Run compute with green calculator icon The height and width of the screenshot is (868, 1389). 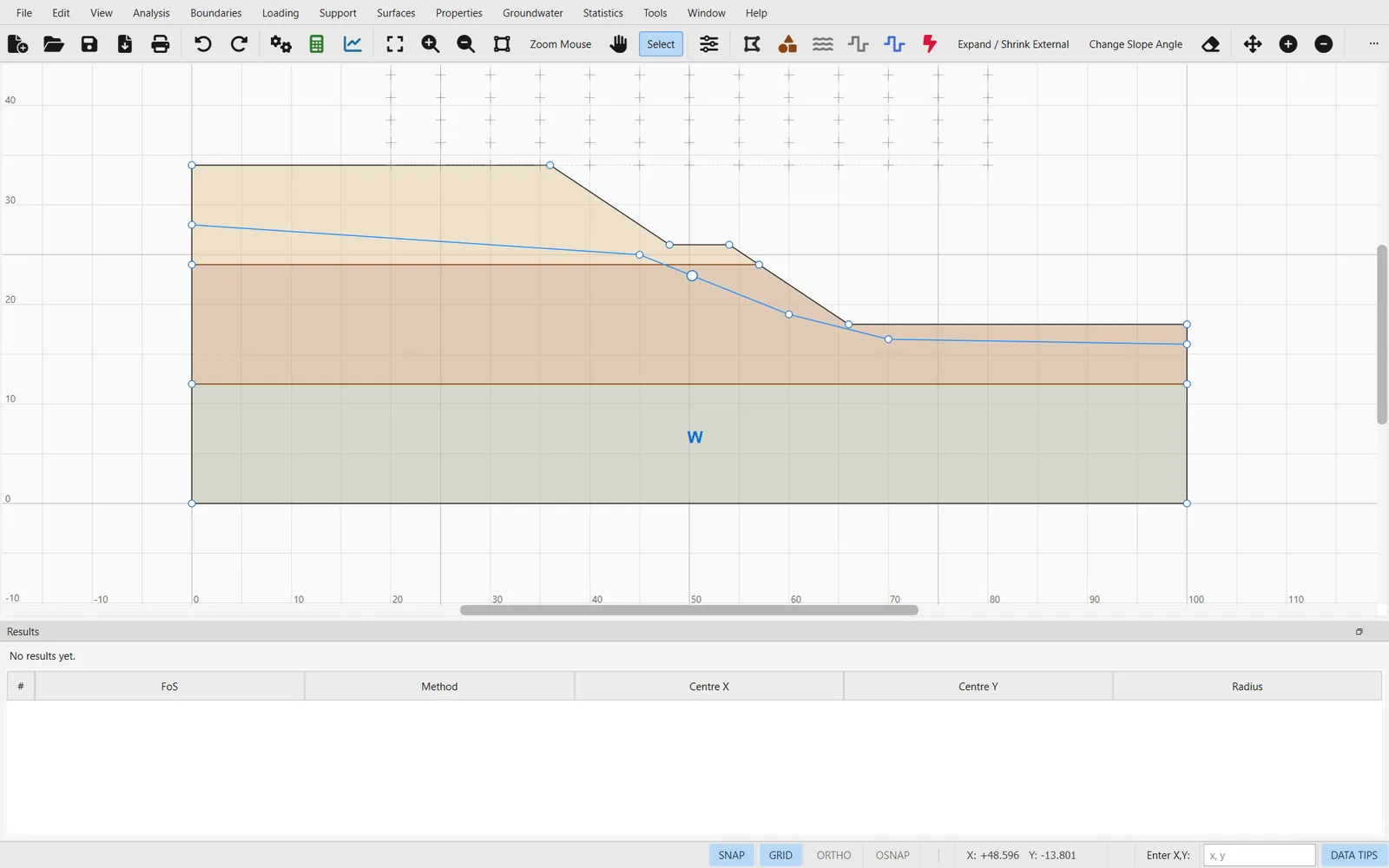coord(317,44)
